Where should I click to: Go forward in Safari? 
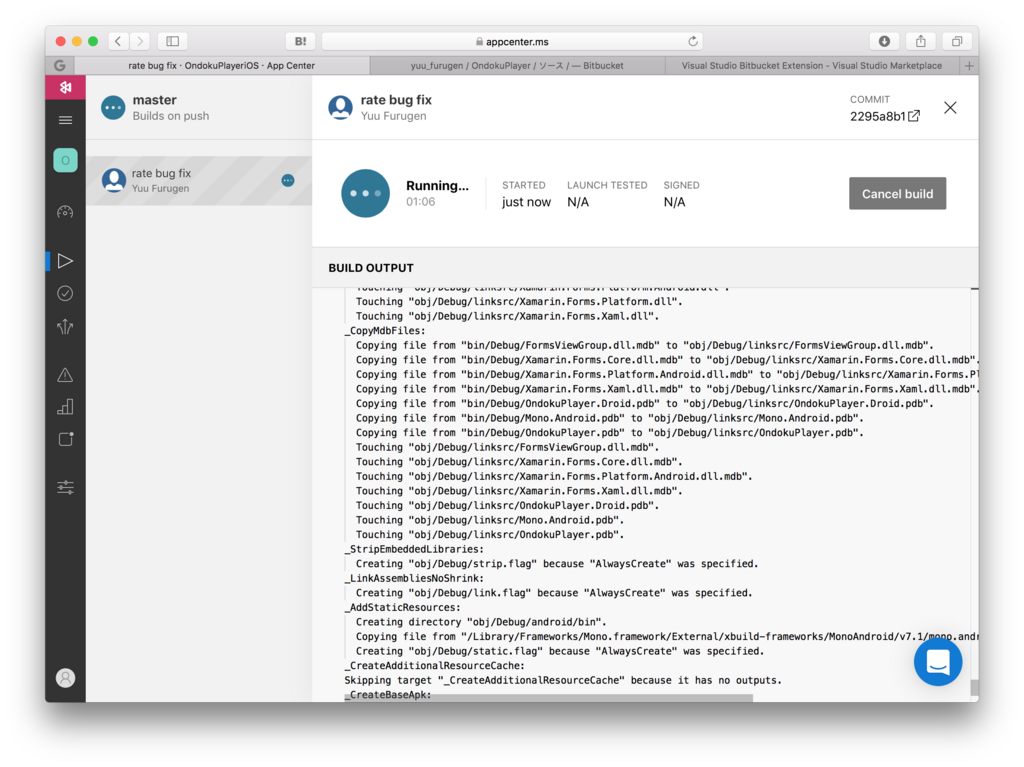point(140,41)
